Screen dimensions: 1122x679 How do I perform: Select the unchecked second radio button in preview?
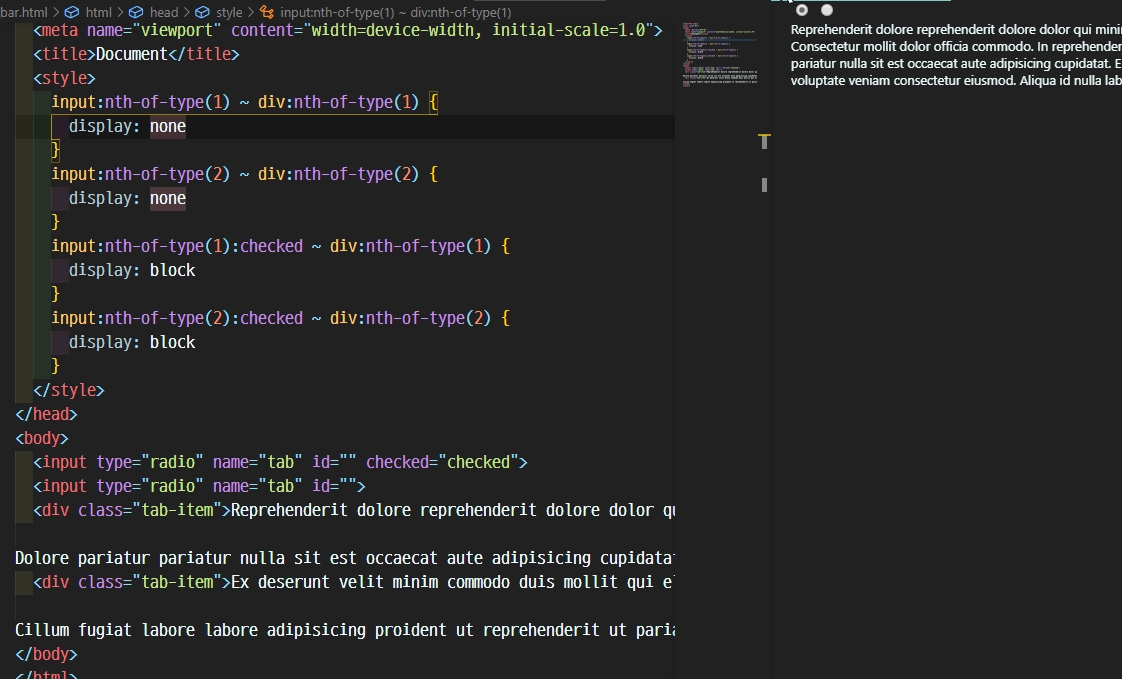[x=827, y=10]
